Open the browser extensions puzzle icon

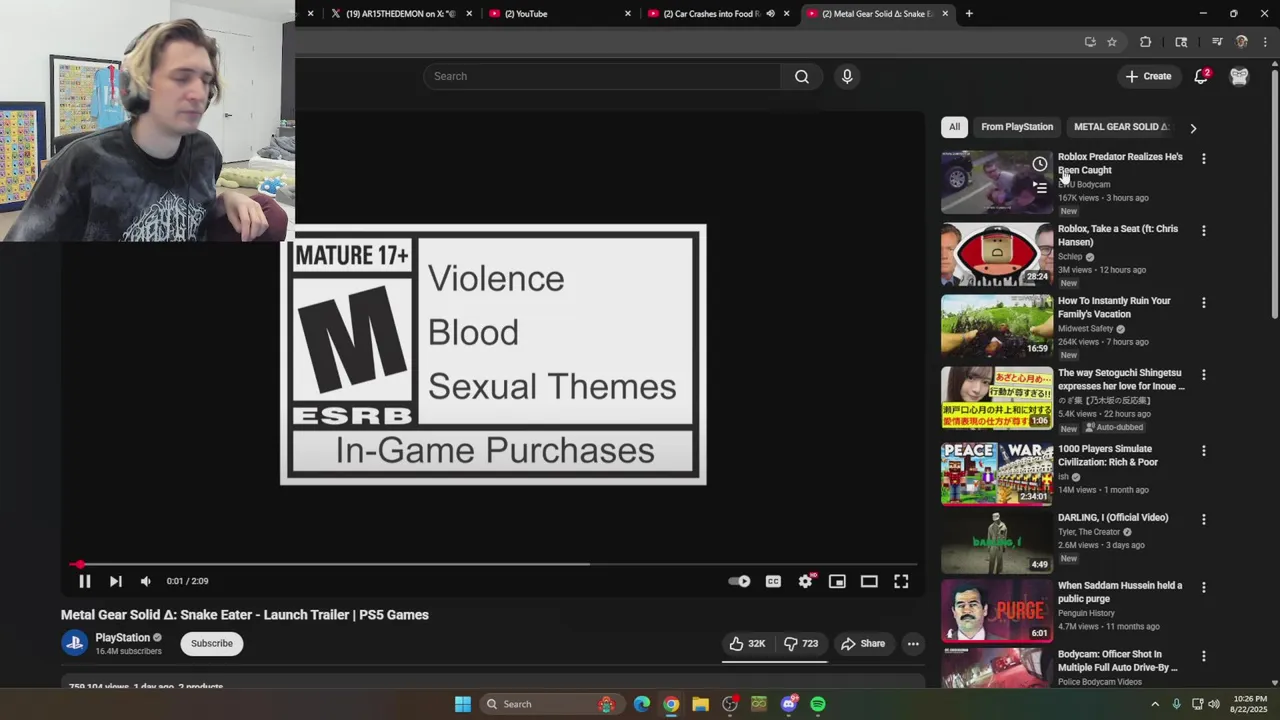click(1146, 42)
